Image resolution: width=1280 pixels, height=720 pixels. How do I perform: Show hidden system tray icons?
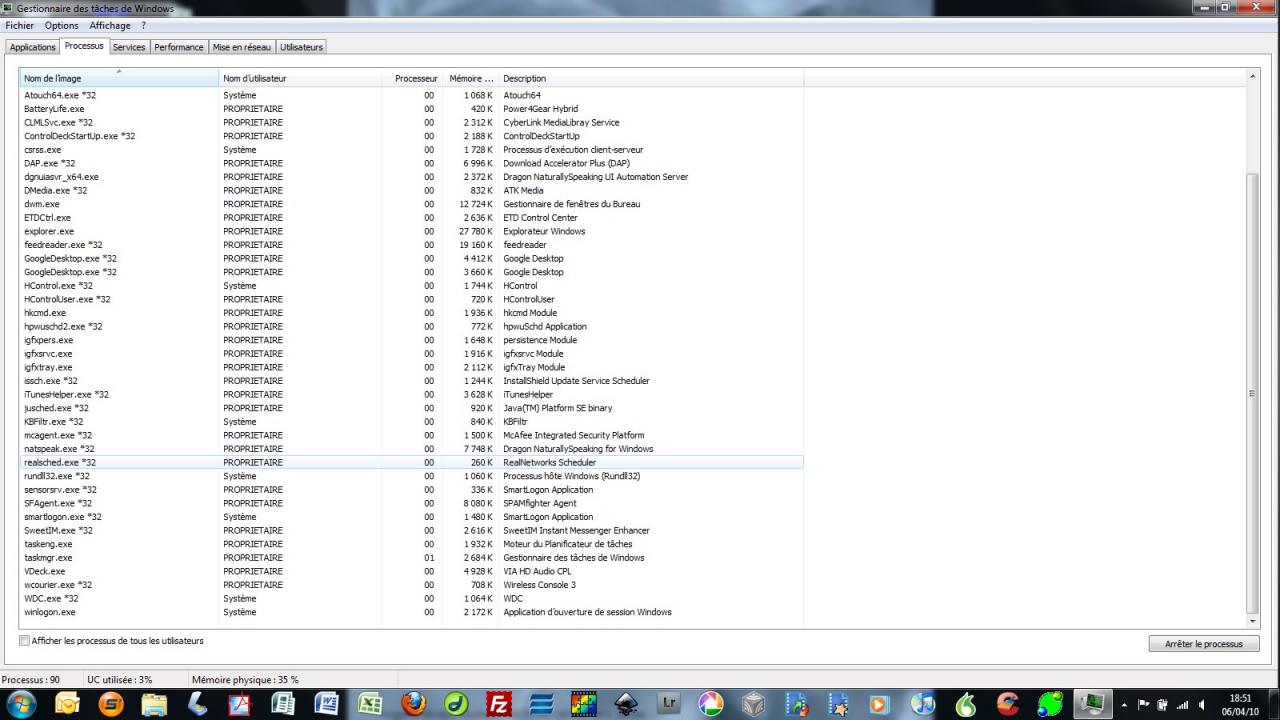tap(1125, 704)
